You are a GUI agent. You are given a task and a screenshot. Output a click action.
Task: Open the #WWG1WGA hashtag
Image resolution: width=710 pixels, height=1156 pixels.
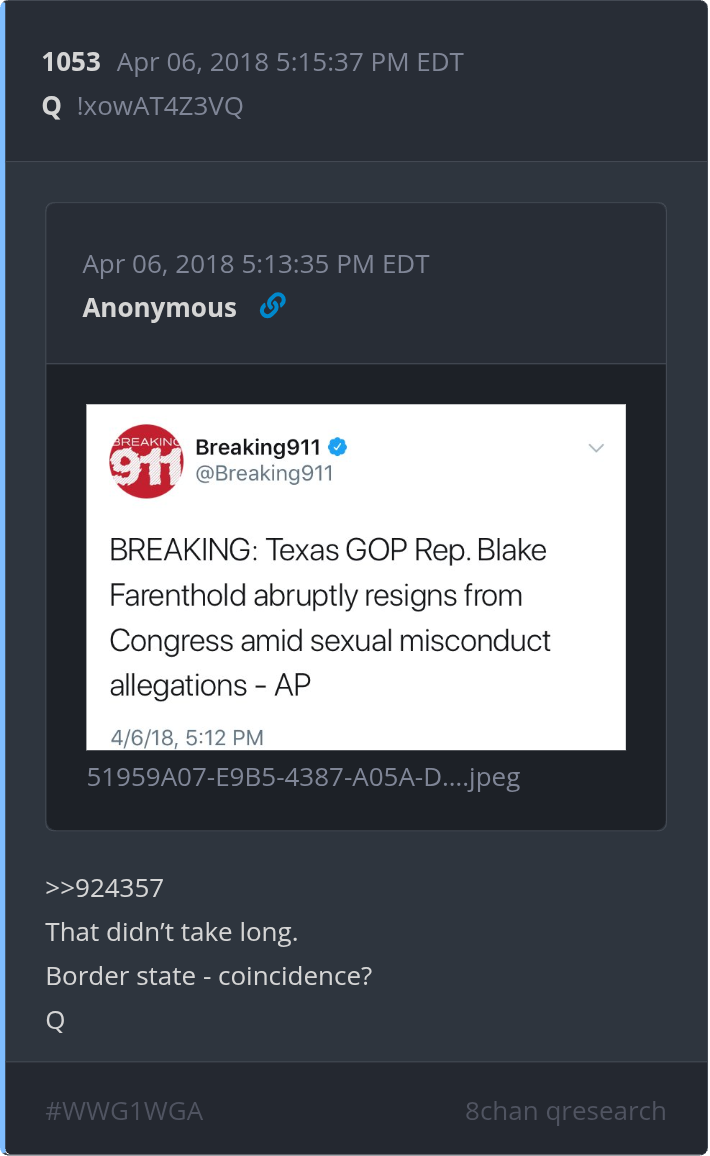coord(124,1111)
